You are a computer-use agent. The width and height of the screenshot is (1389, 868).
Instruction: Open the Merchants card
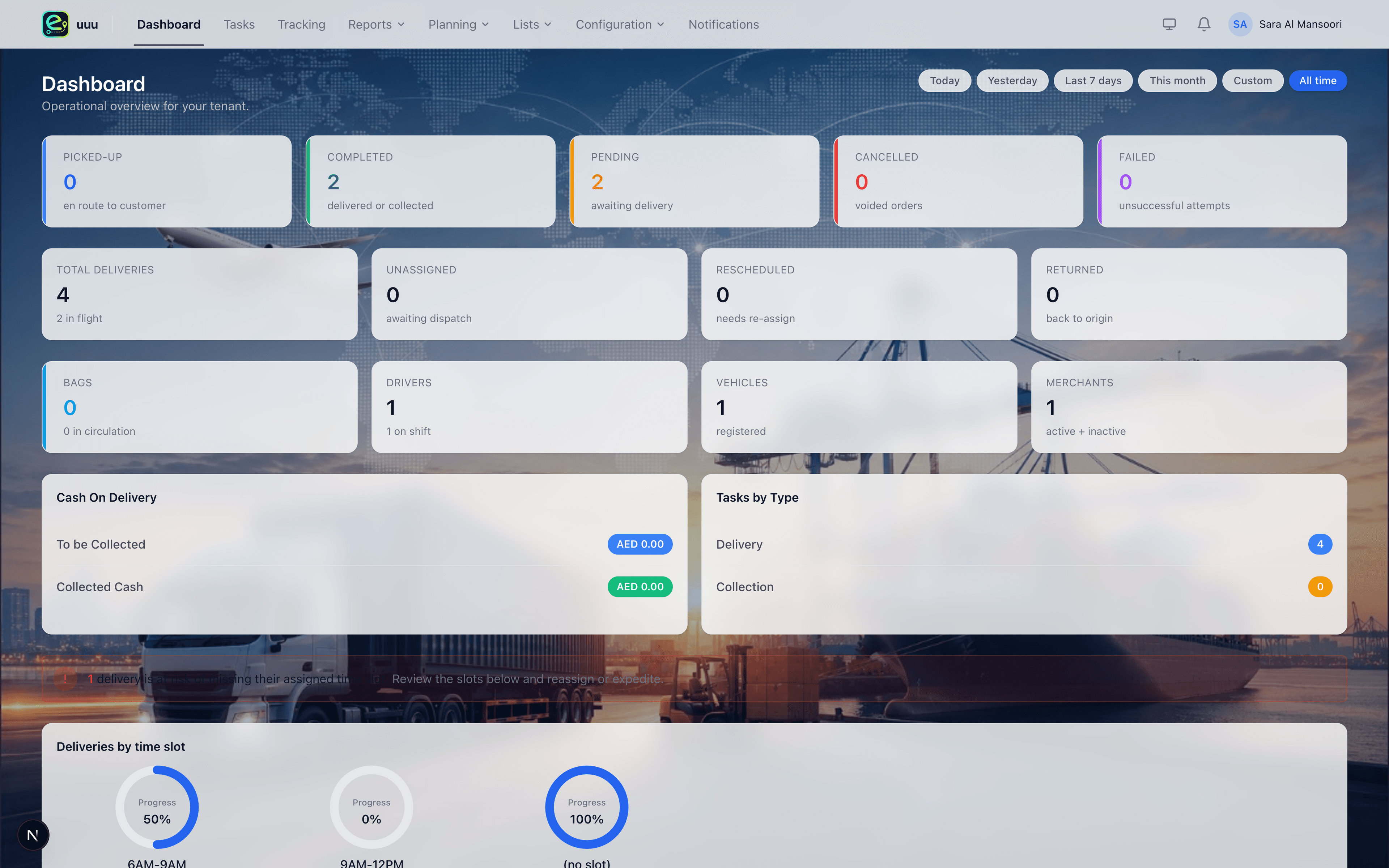click(1189, 407)
